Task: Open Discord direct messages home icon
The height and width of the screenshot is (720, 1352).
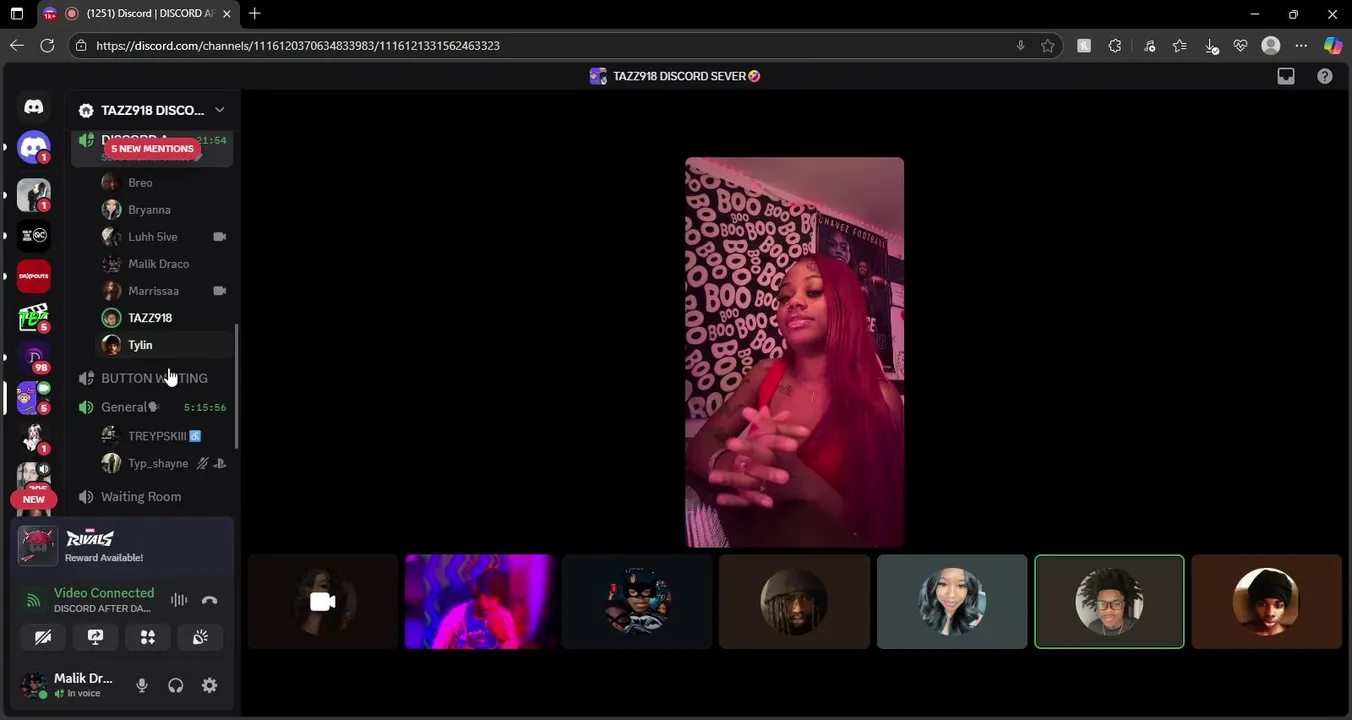Action: pos(34,107)
